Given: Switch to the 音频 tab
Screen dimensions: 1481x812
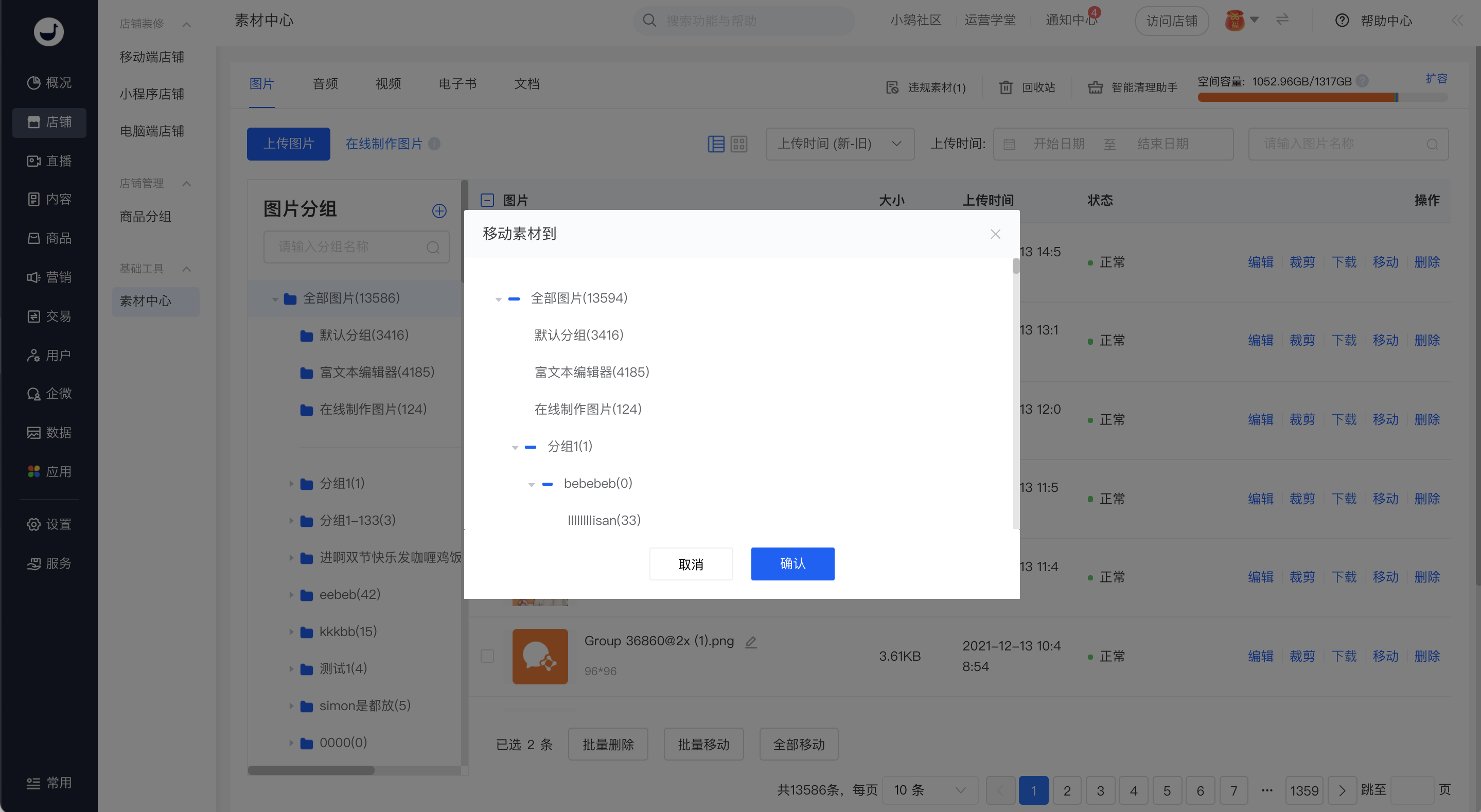Looking at the screenshot, I should pos(325,84).
